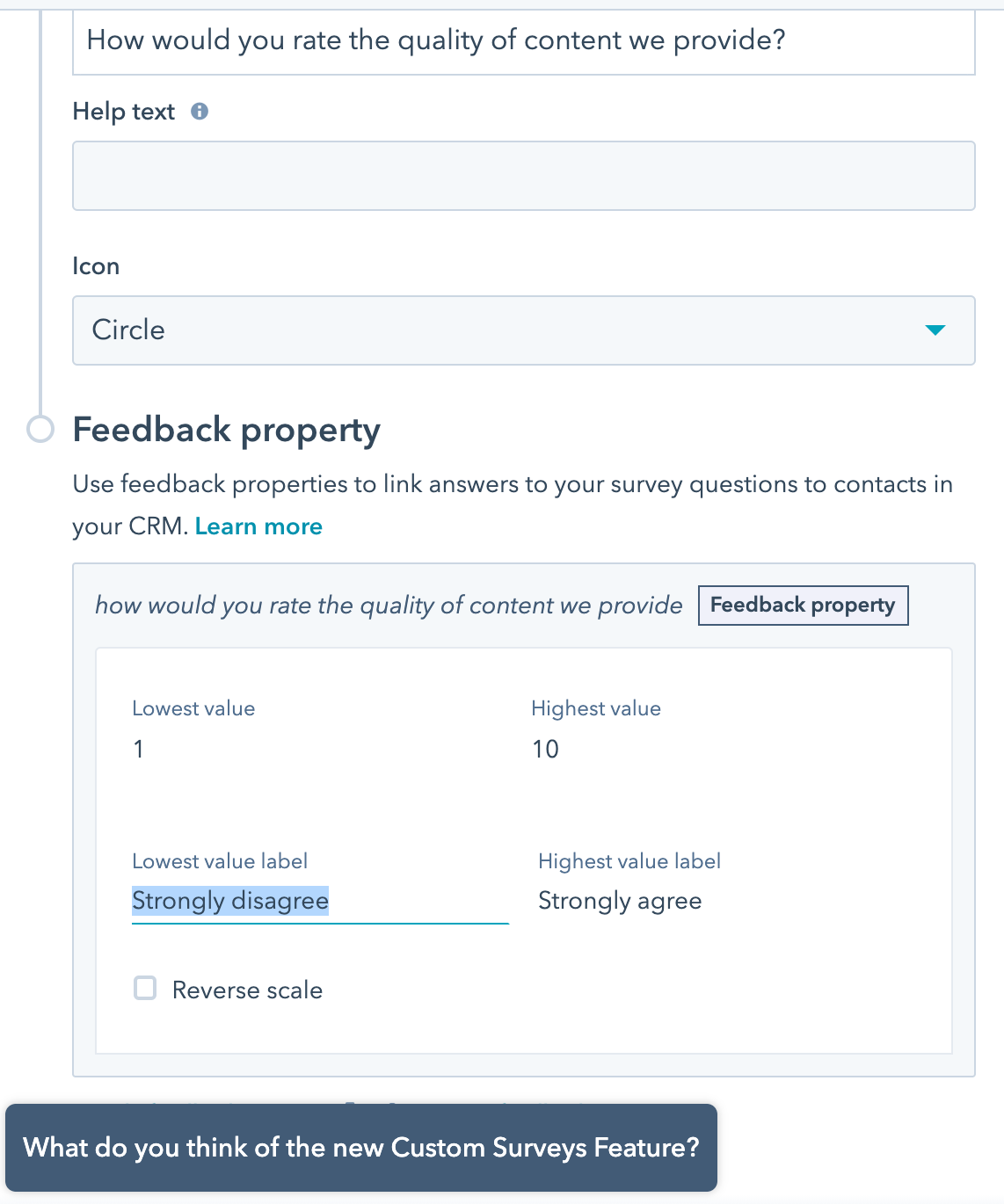Toggle the Reverse scale checkbox

[x=145, y=989]
